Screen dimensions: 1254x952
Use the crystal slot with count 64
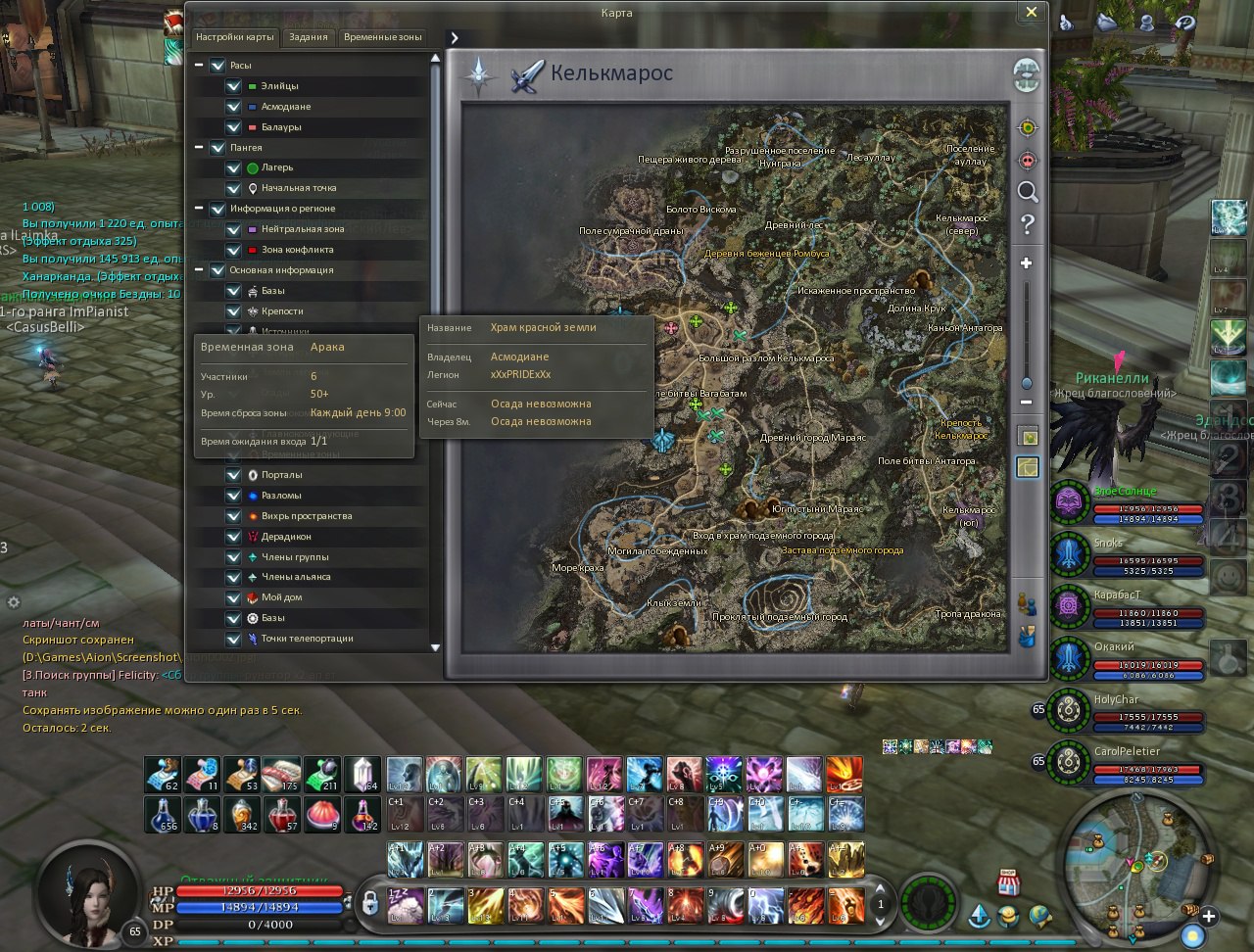[362, 775]
